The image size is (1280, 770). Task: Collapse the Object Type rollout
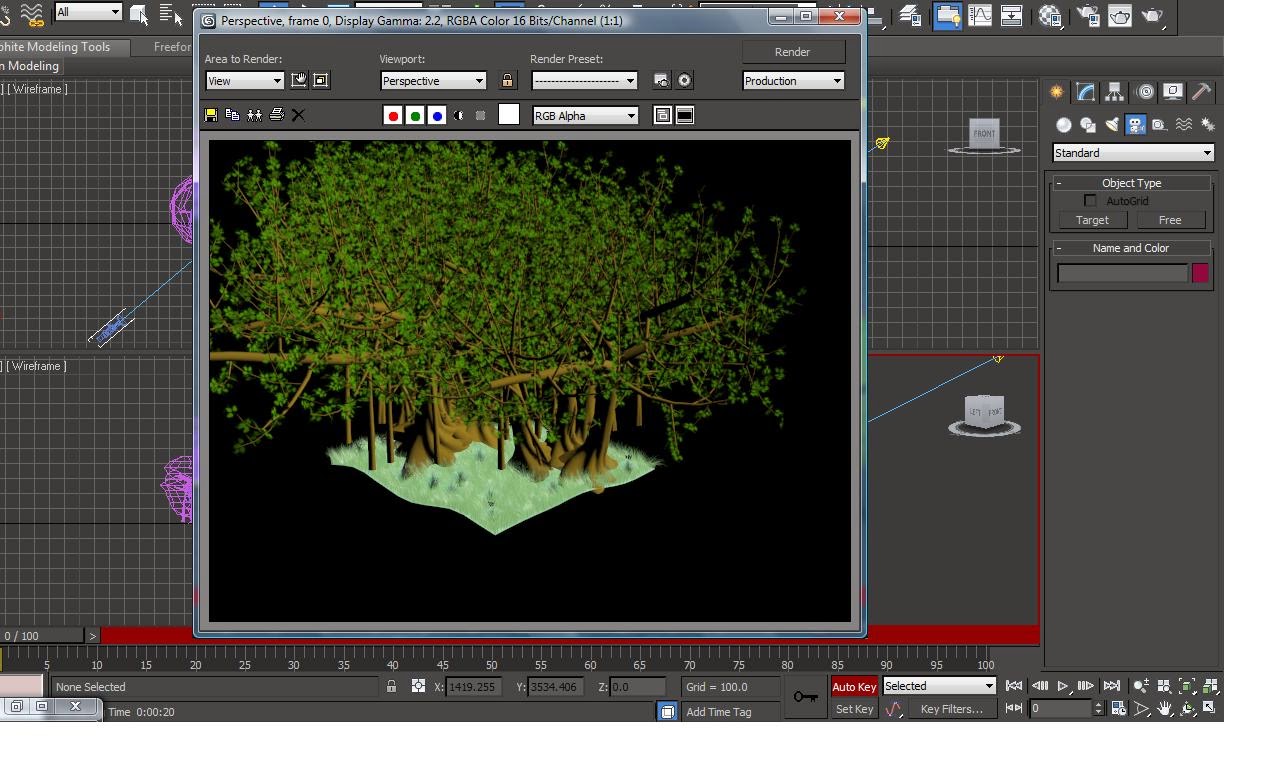(x=1060, y=183)
